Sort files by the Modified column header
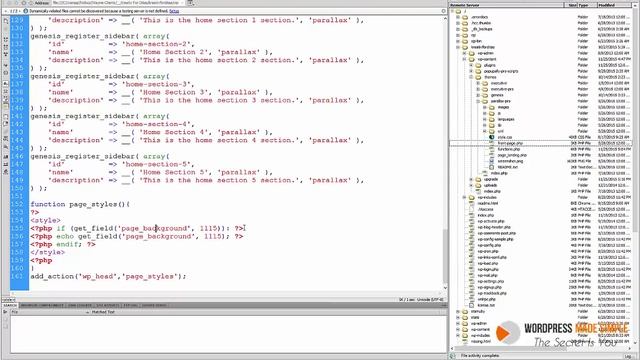 pos(615,5)
